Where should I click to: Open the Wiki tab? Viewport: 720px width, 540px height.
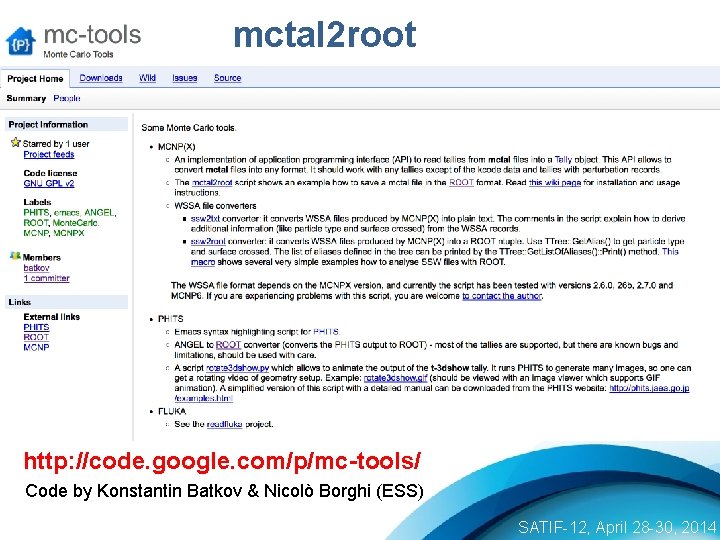point(147,78)
